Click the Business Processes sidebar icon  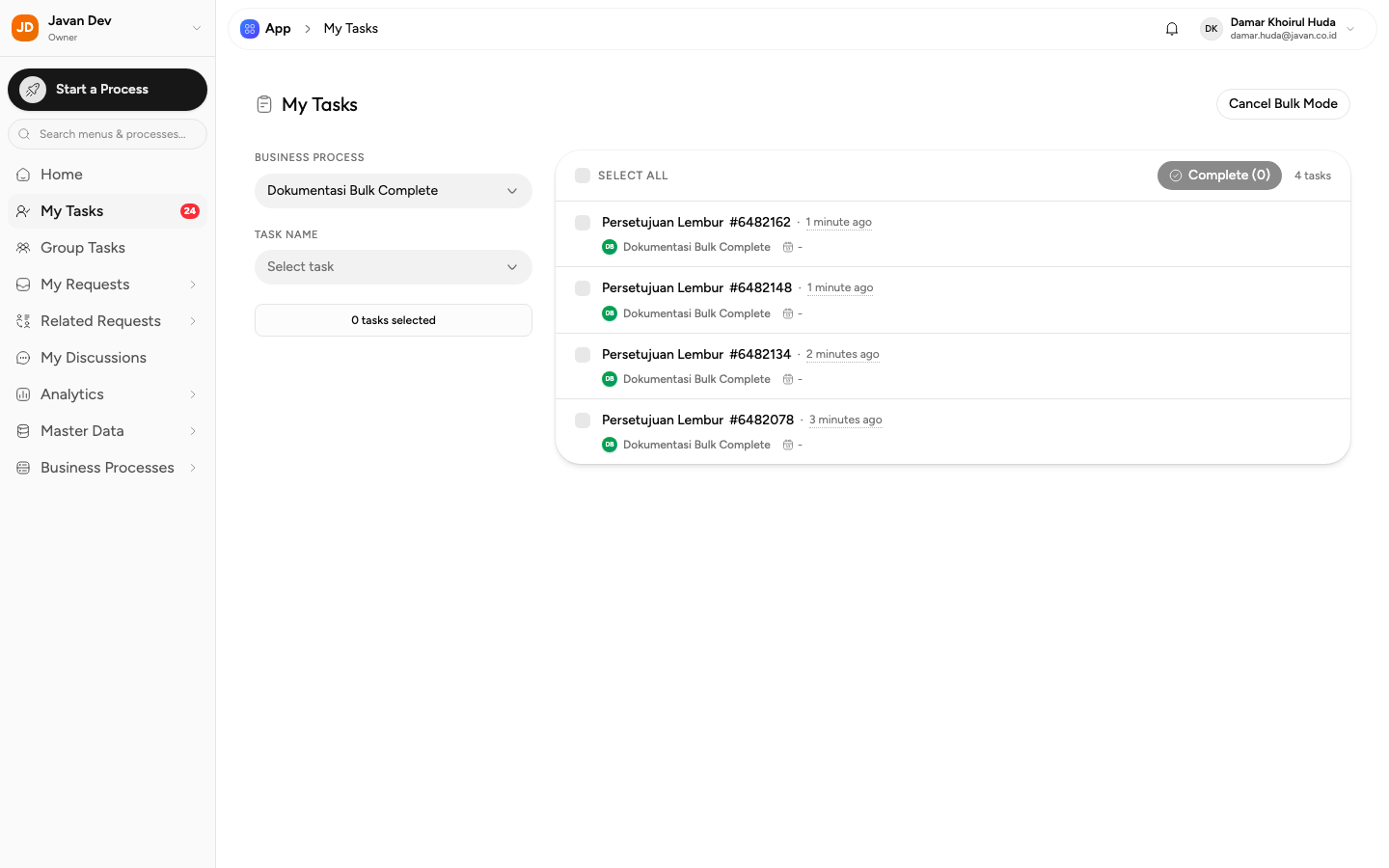pyautogui.click(x=23, y=468)
